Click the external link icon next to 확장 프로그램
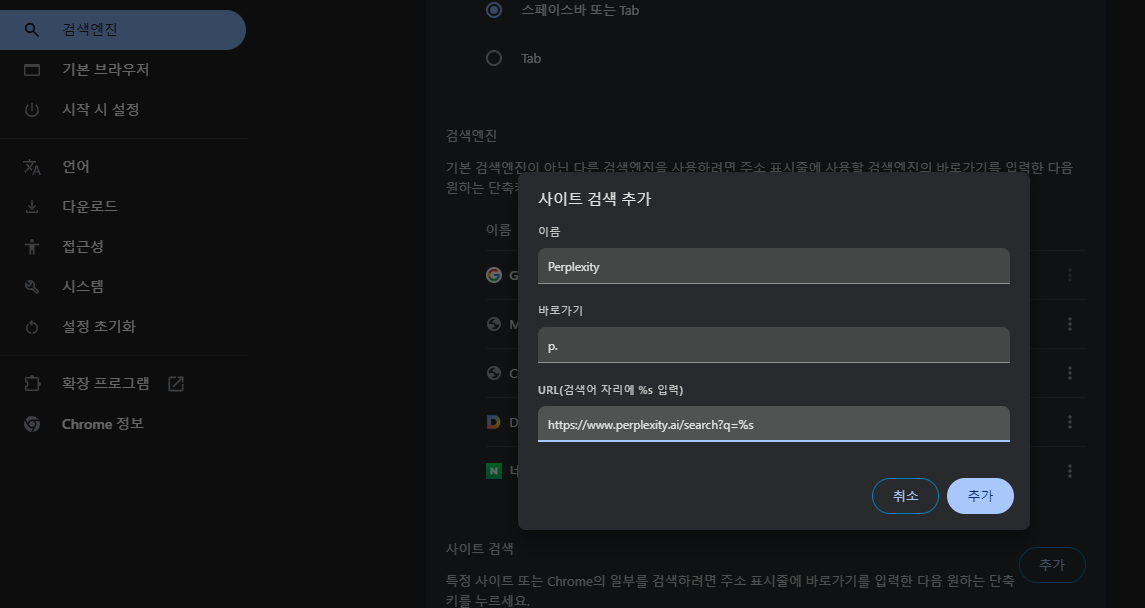Viewport: 1145px width, 608px height. [x=176, y=383]
